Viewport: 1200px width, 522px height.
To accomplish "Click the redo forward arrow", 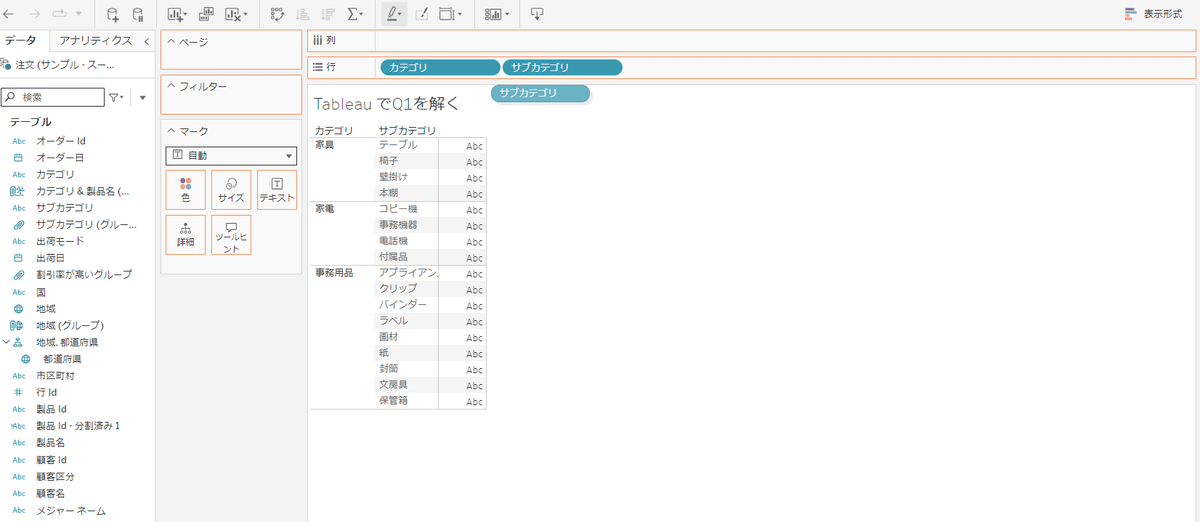I will pyautogui.click(x=33, y=14).
